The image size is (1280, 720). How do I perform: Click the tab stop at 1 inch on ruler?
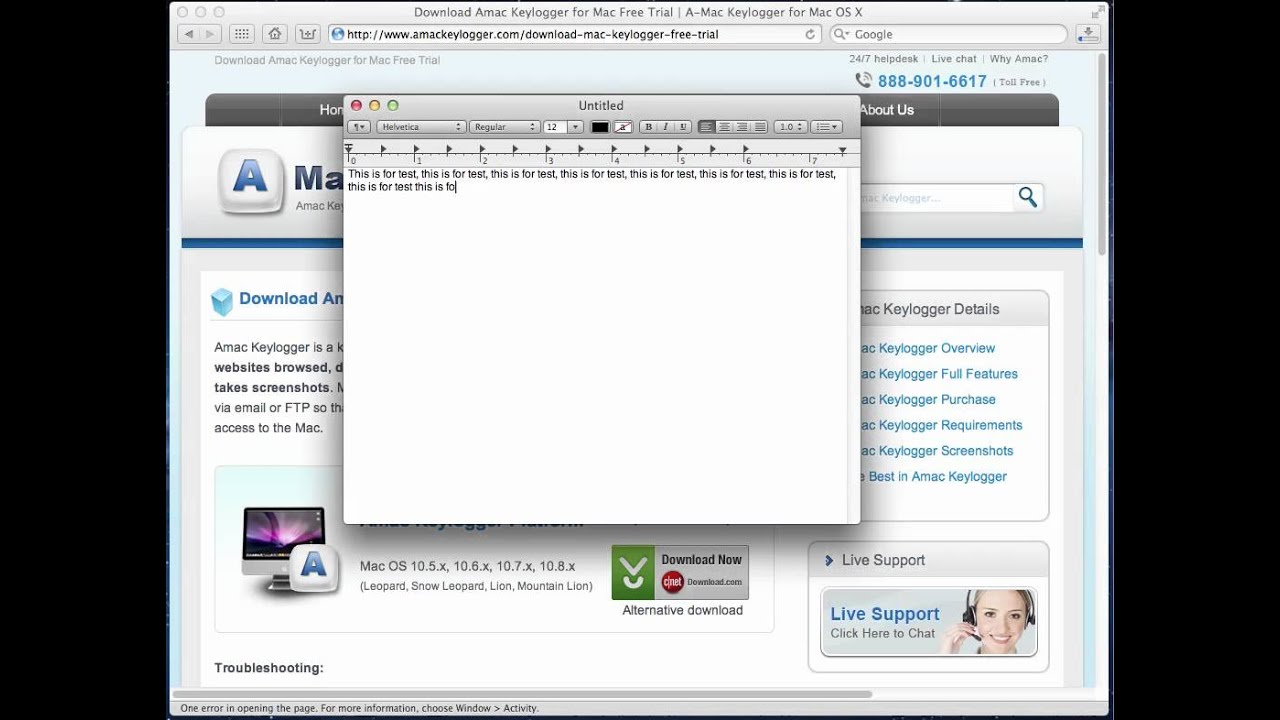tap(416, 149)
